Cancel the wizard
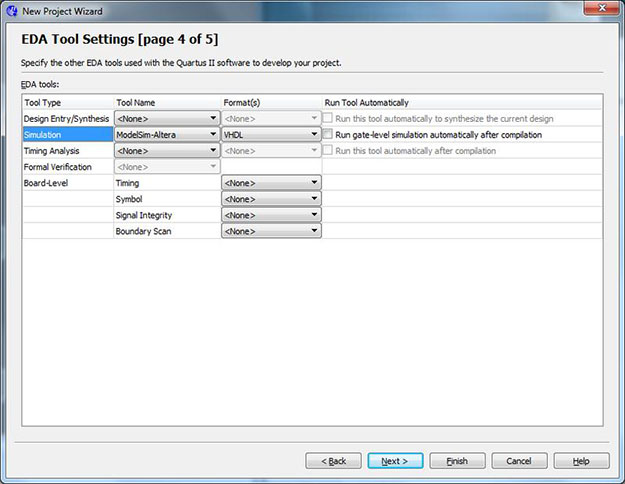The height and width of the screenshot is (484, 625). point(519,461)
